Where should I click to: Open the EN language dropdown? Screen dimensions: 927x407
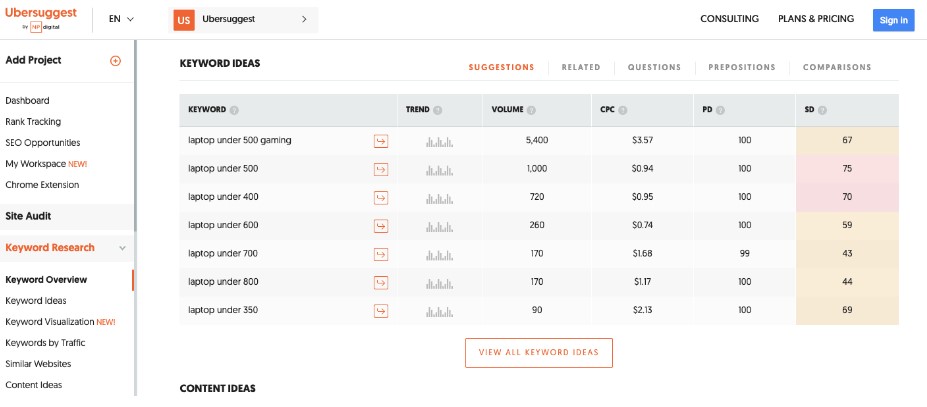[121, 19]
